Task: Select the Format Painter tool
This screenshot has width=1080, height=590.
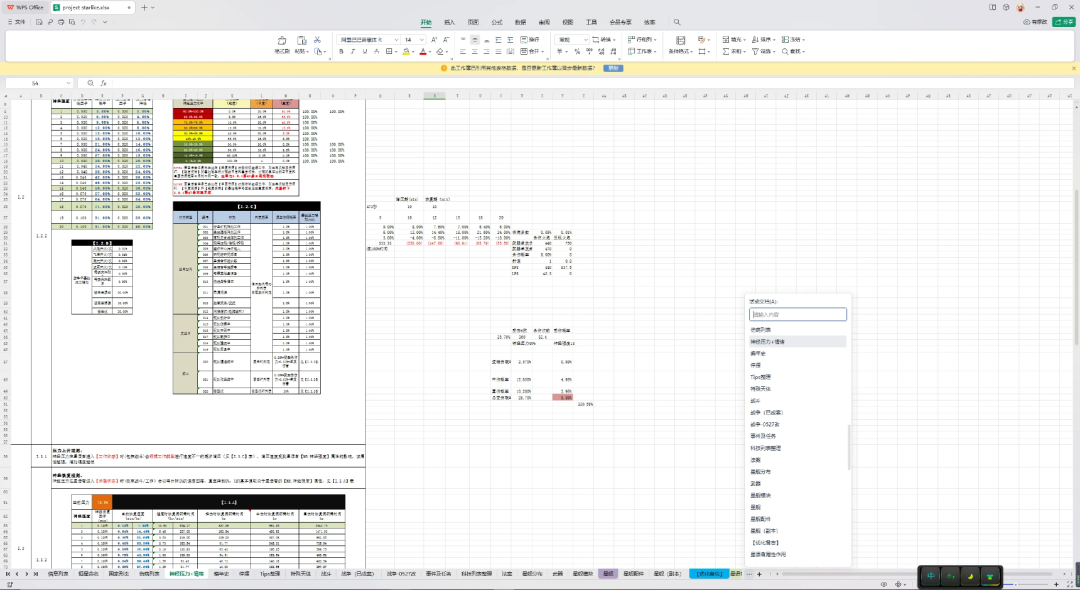Action: pyautogui.click(x=282, y=45)
